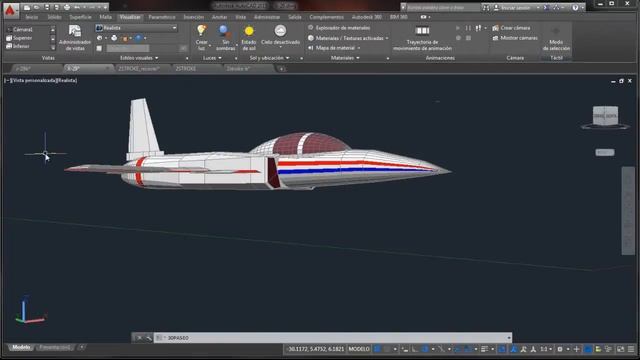
Task: Switch to the Anotar ribbon tab
Action: pyautogui.click(x=220, y=17)
